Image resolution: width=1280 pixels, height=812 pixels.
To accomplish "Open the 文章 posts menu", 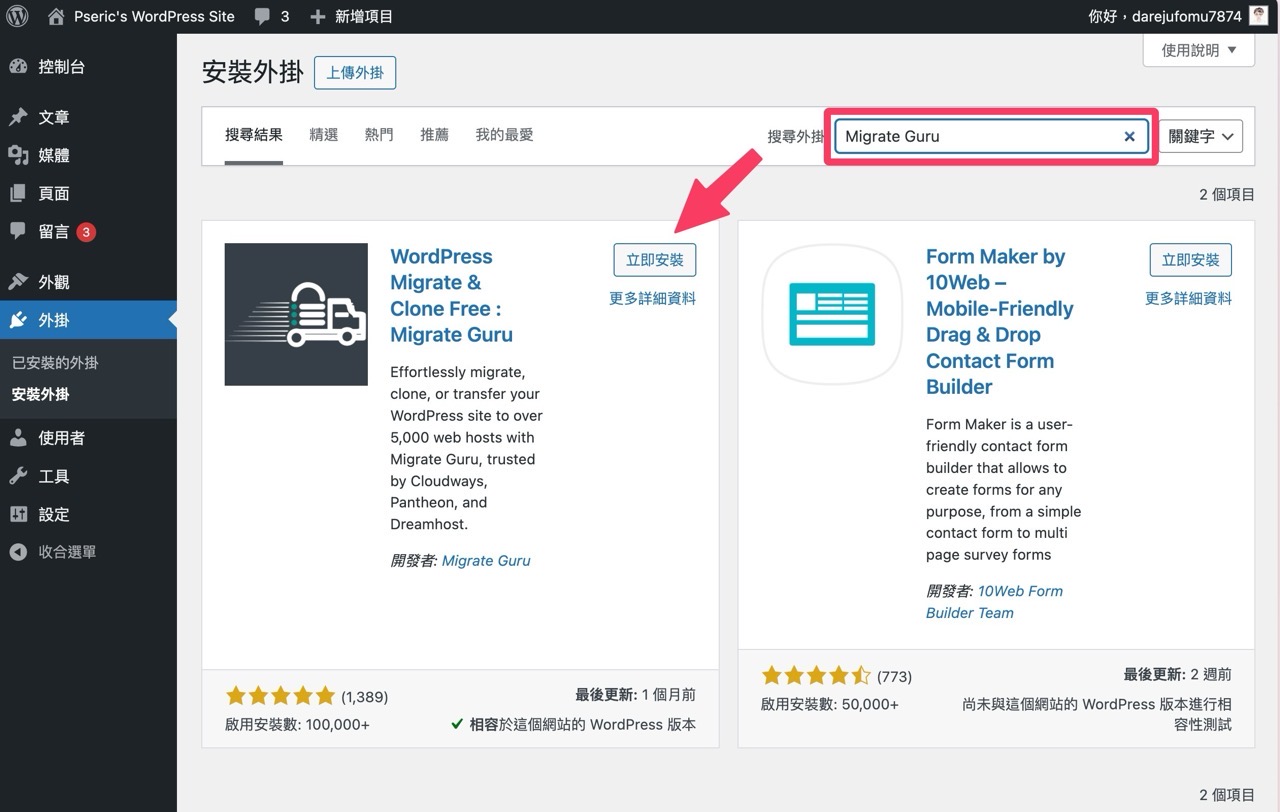I will tap(88, 117).
